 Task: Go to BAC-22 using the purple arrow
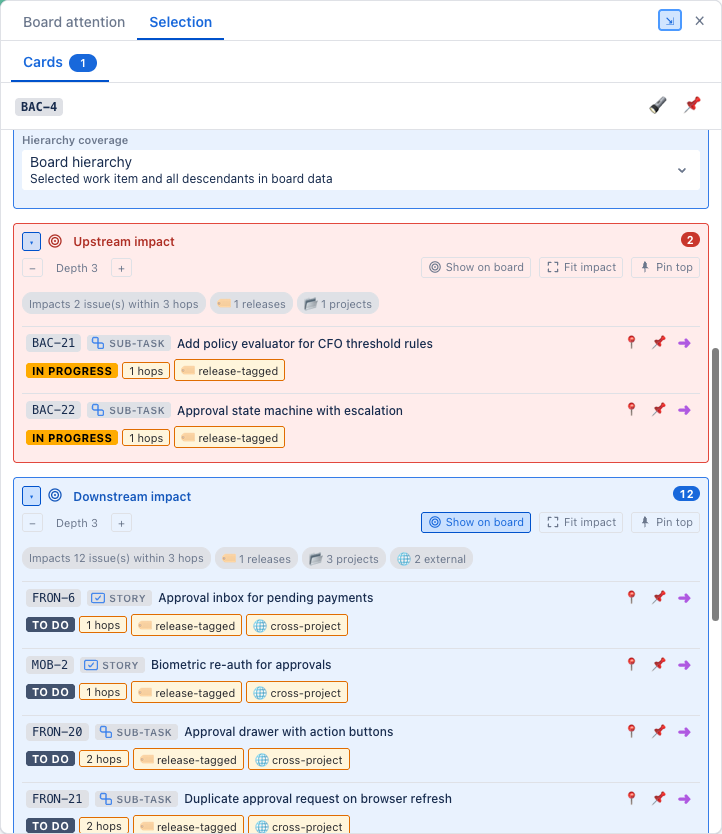(684, 410)
